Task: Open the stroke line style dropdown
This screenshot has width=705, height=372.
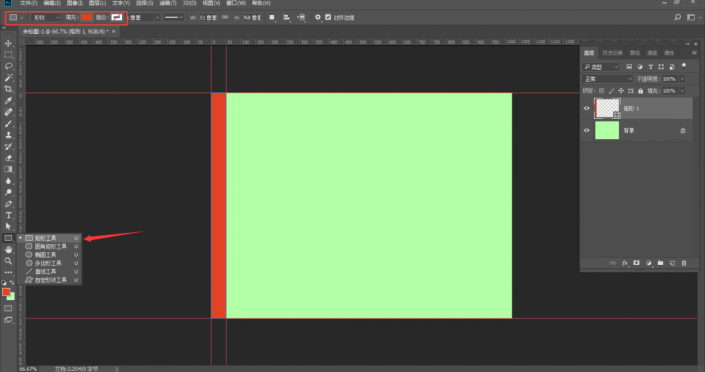Action: [x=174, y=18]
